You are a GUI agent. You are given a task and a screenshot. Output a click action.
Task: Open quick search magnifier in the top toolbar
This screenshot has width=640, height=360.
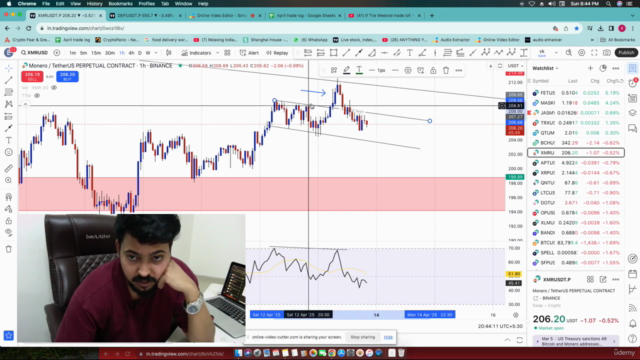[569, 53]
